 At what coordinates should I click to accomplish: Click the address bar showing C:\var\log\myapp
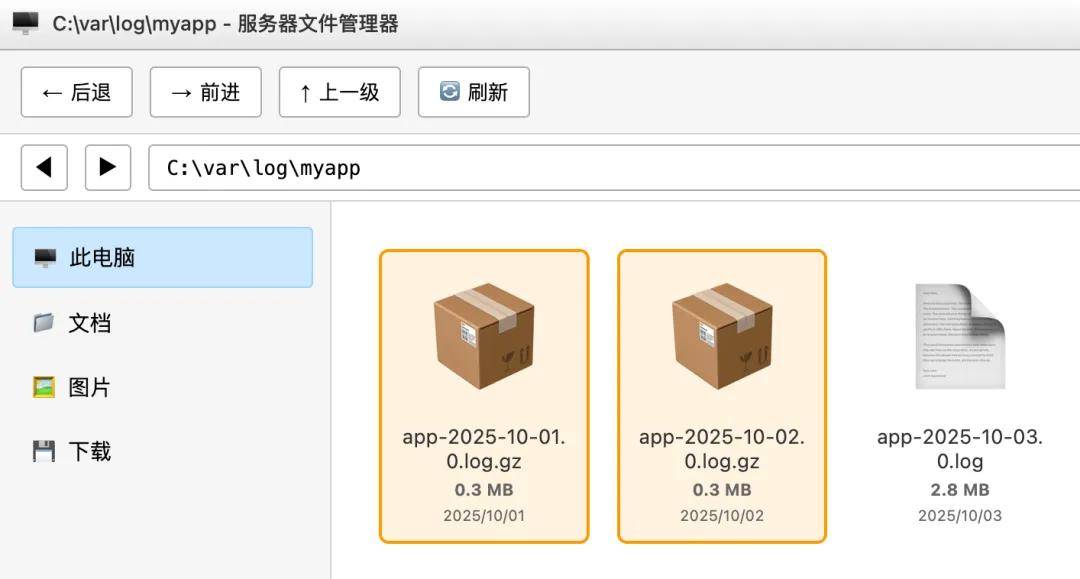click(x=600, y=167)
